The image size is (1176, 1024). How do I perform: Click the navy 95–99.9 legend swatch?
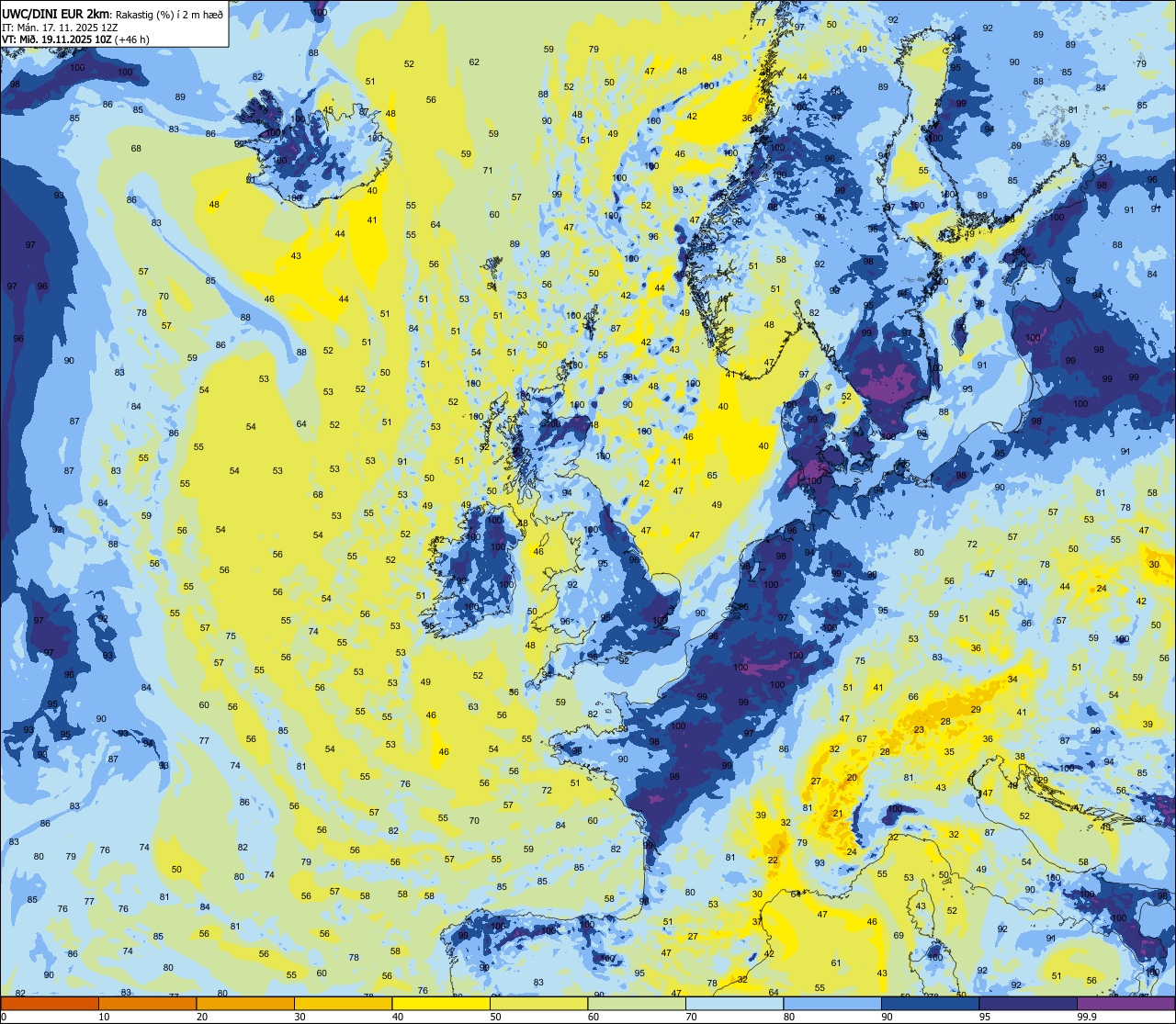pos(1028,1004)
